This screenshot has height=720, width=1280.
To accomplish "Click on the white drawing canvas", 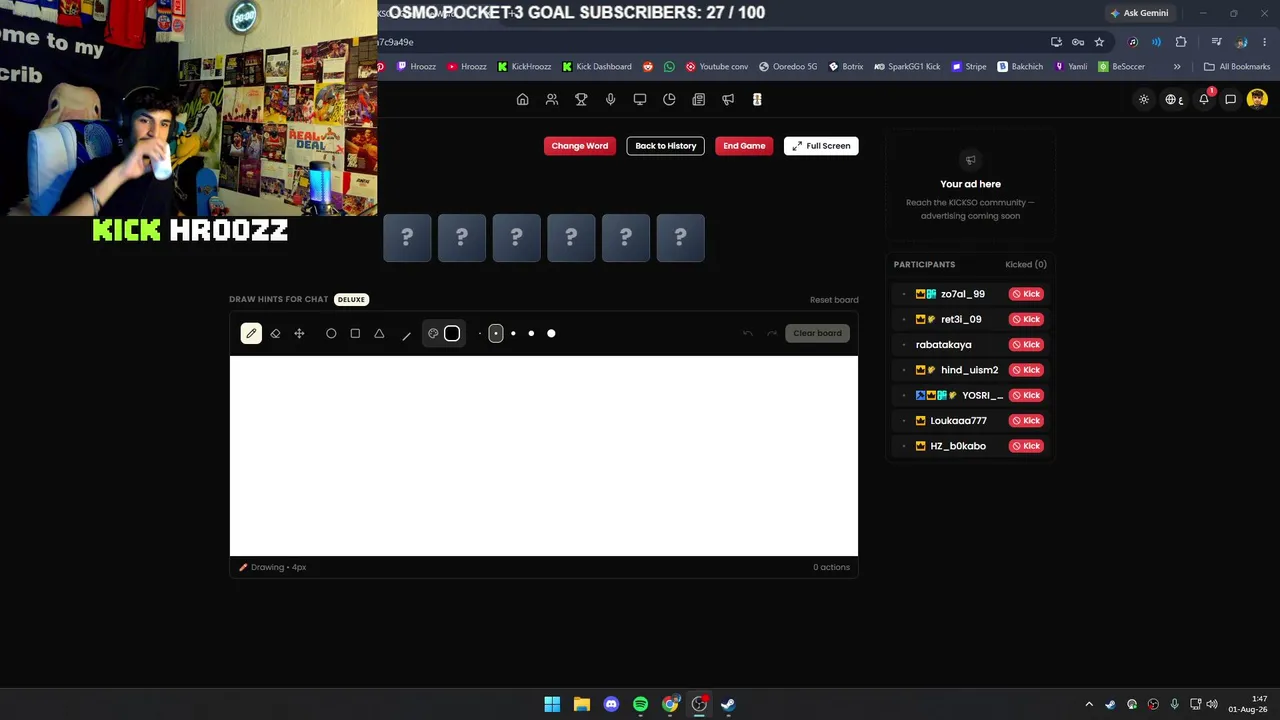I will coord(544,456).
